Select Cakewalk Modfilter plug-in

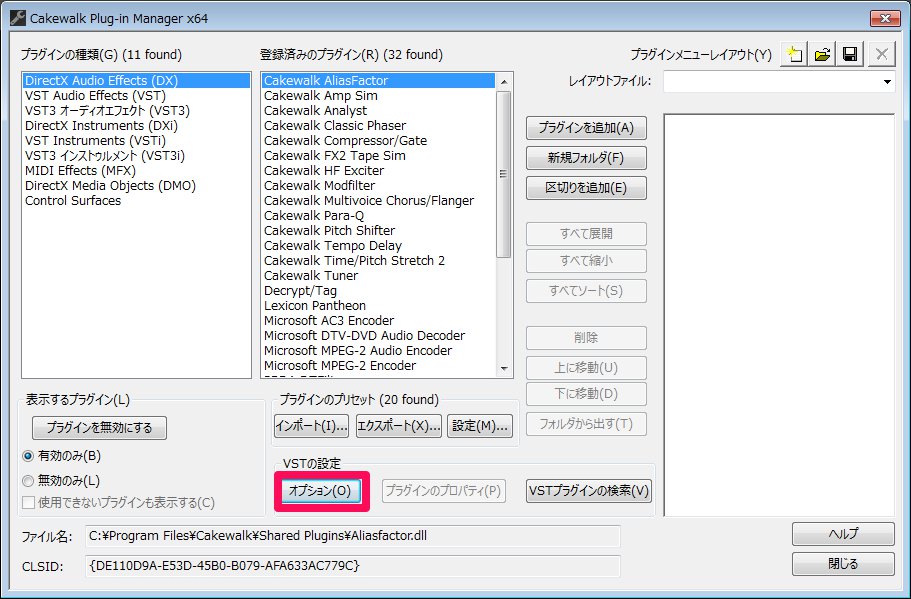pos(379,186)
